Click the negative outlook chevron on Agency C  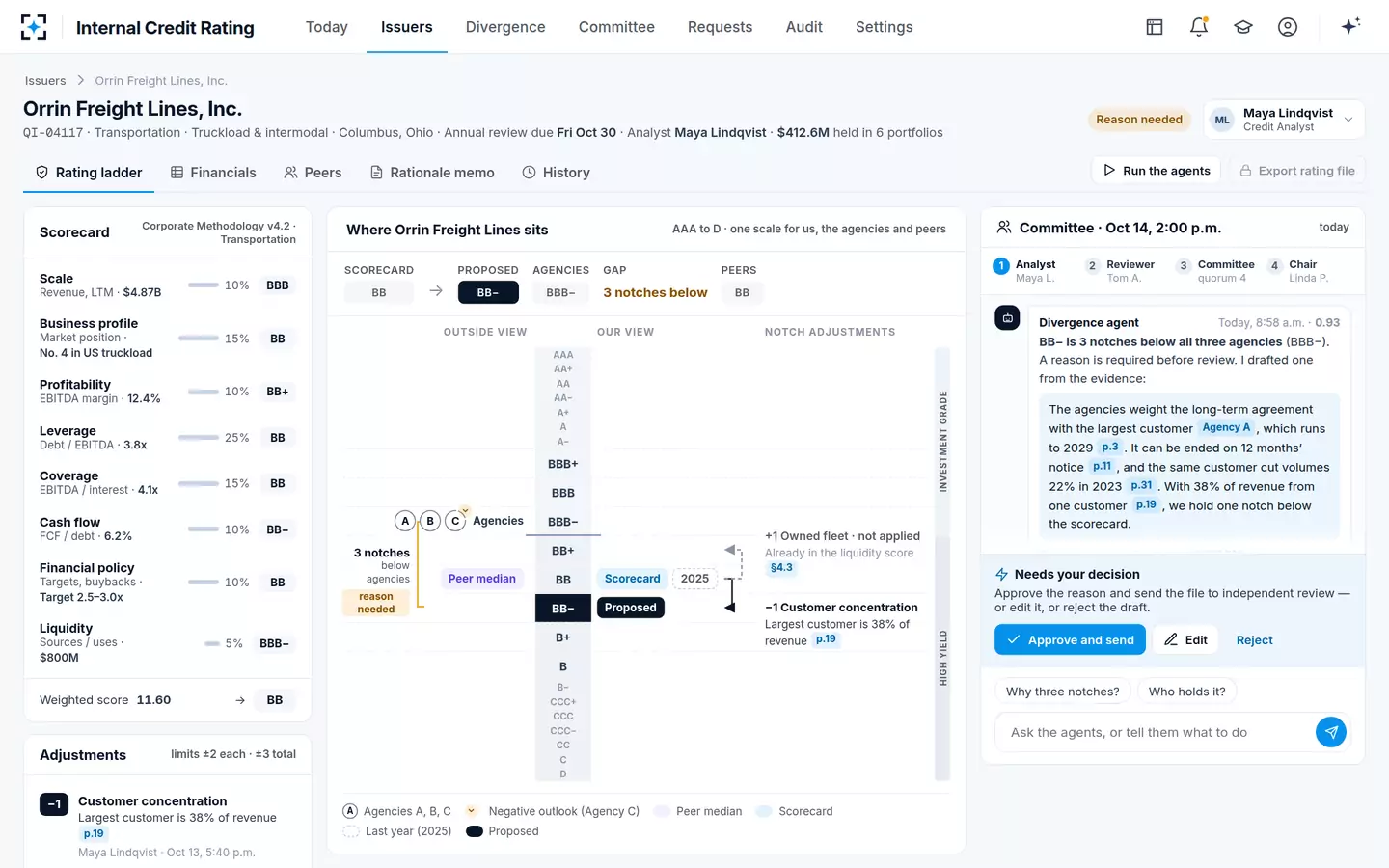(x=465, y=510)
